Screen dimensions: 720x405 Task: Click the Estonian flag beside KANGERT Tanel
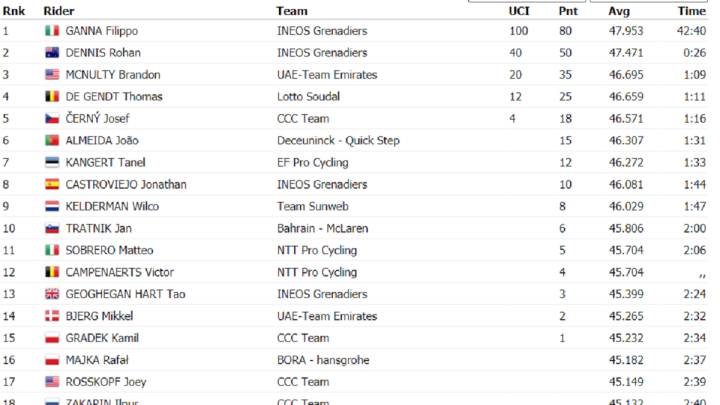(x=52, y=163)
